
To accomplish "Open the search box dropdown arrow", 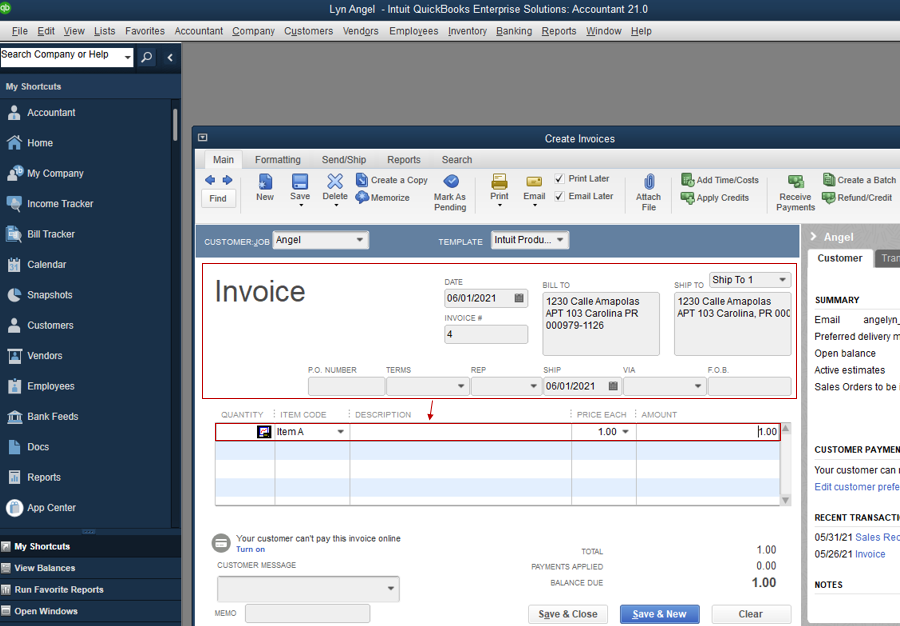I will (127, 57).
